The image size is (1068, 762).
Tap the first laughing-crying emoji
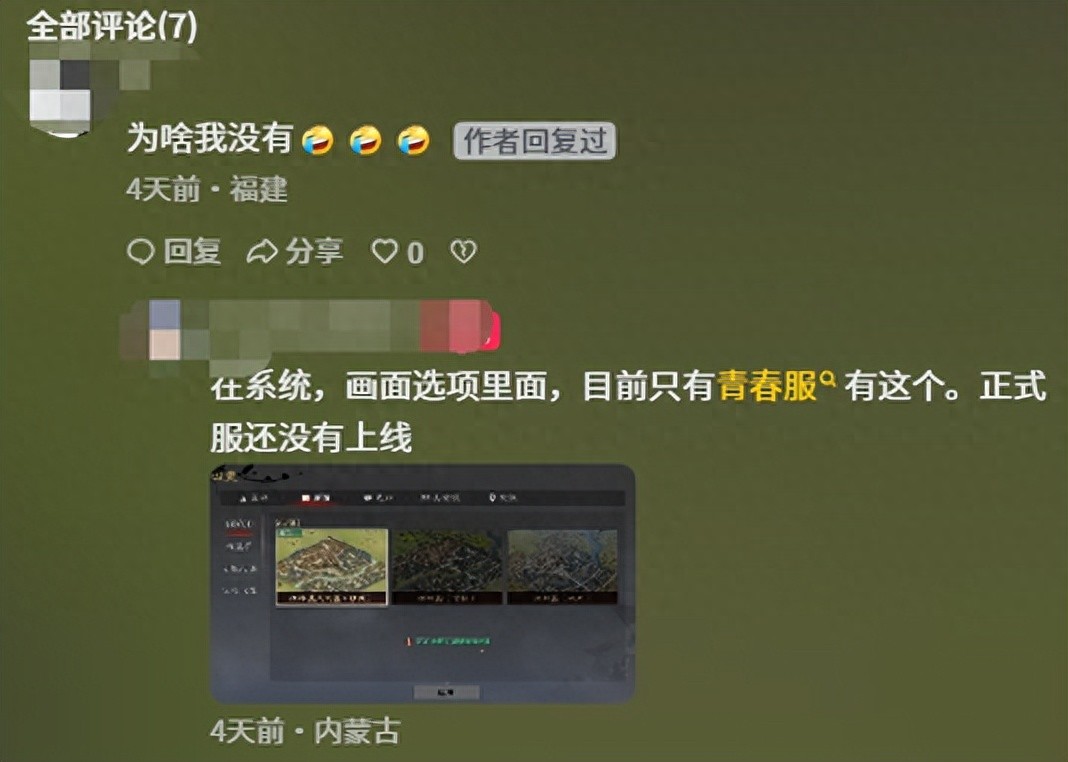[x=317, y=141]
